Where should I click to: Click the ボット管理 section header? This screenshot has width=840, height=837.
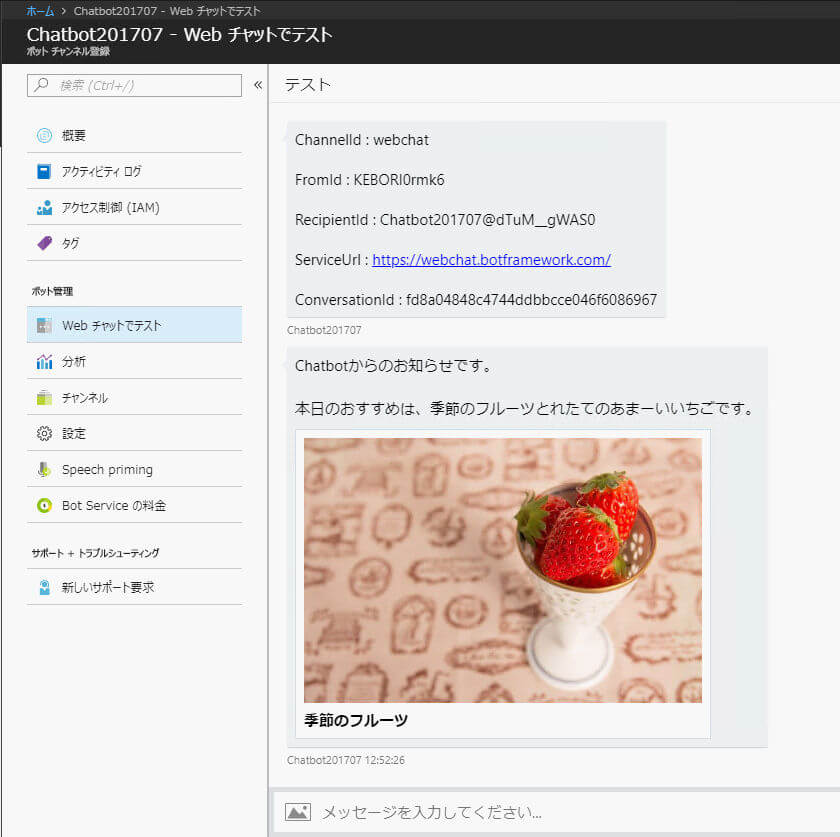52,291
